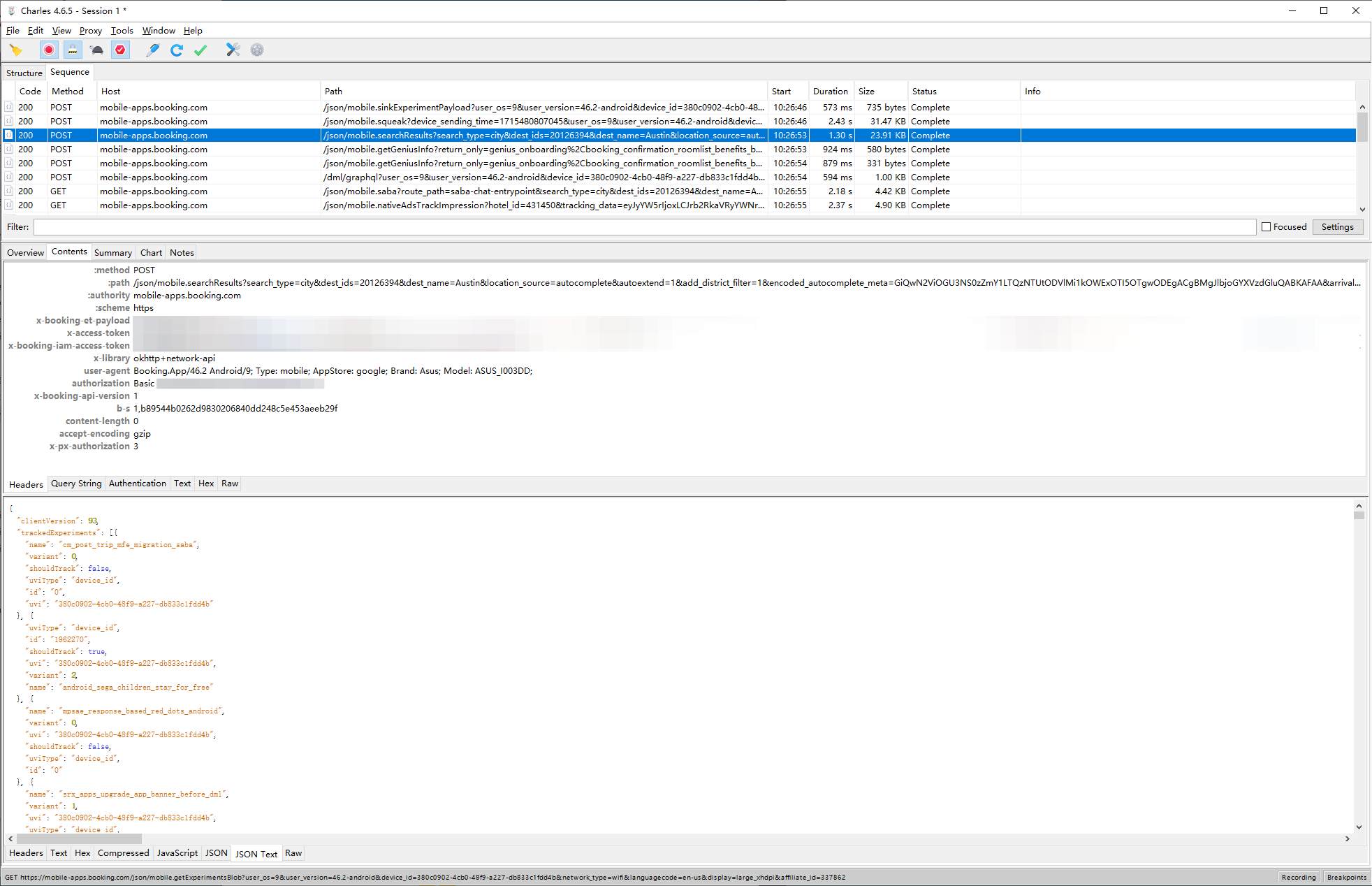The image size is (1372, 886).
Task: Click the broom Clear Session icon
Action: [x=15, y=50]
